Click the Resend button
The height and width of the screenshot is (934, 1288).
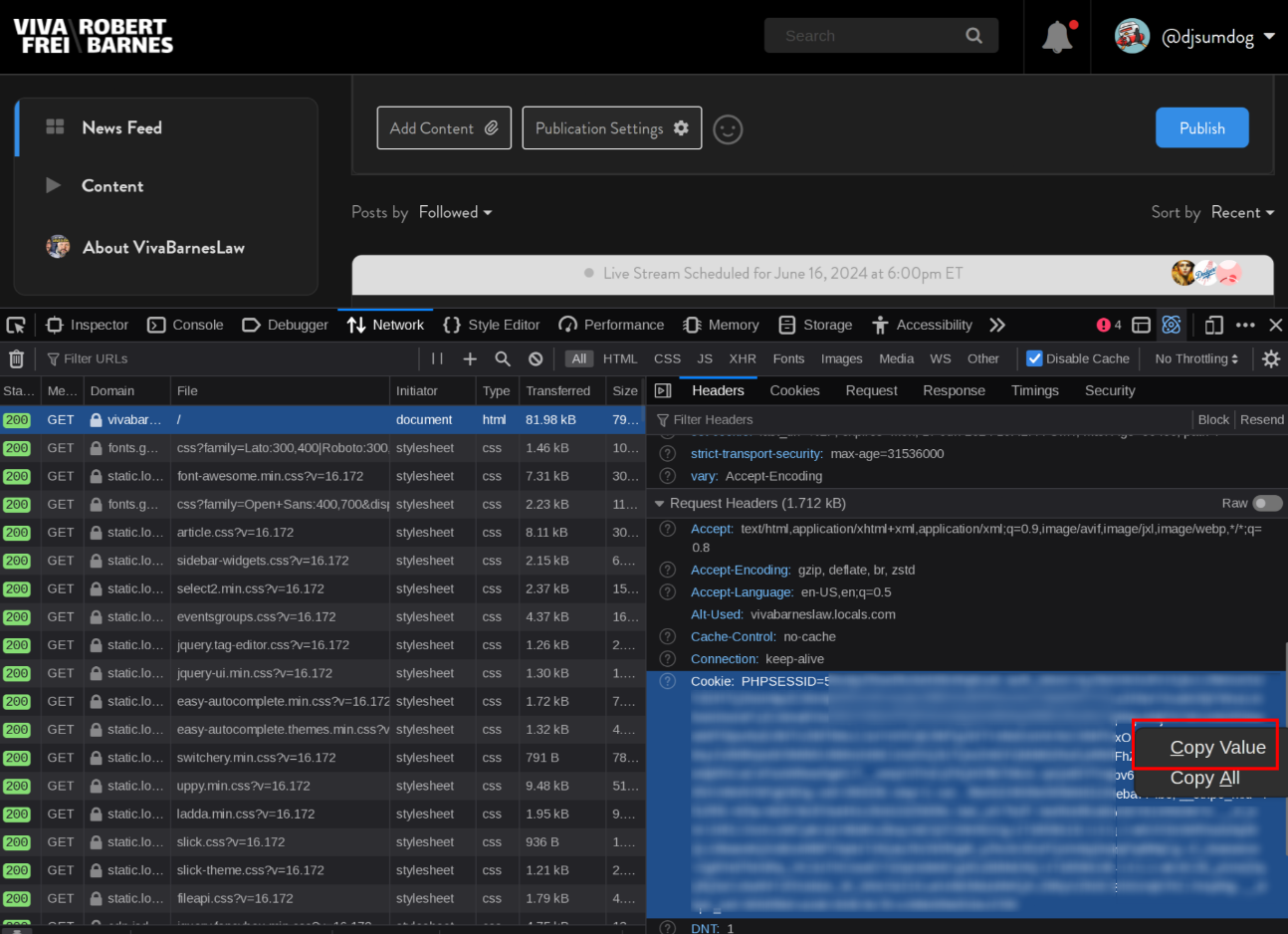click(x=1261, y=419)
